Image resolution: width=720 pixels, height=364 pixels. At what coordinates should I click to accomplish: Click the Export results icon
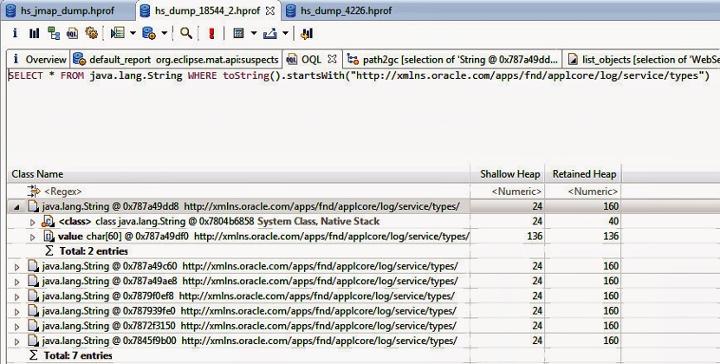pyautogui.click(x=270, y=33)
